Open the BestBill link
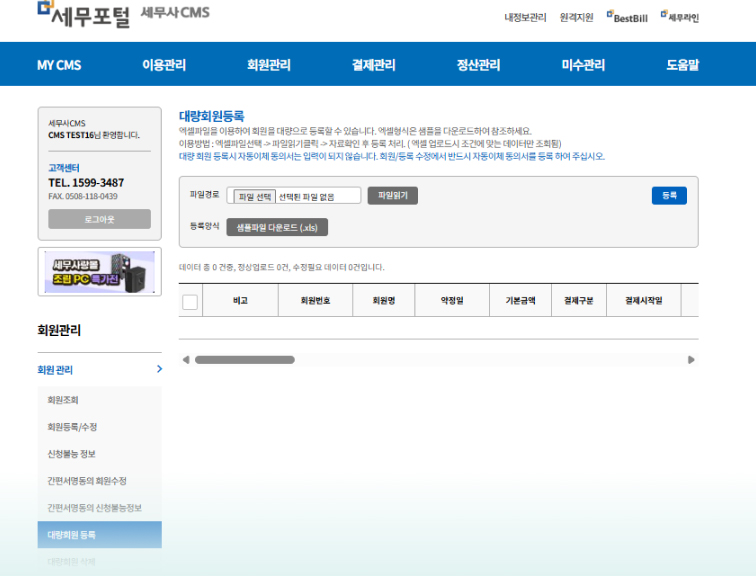This screenshot has width=756, height=576. coord(627,17)
